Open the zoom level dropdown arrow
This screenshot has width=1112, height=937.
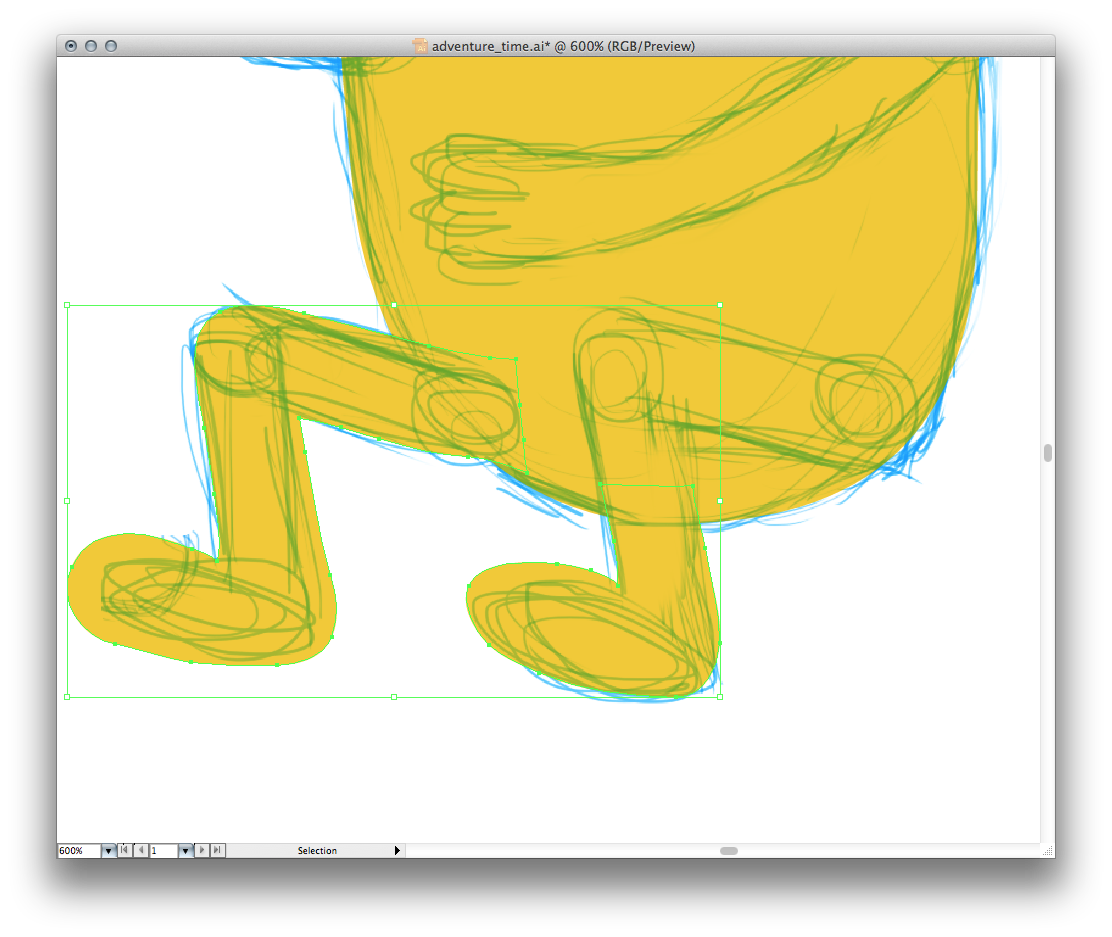pyautogui.click(x=108, y=851)
